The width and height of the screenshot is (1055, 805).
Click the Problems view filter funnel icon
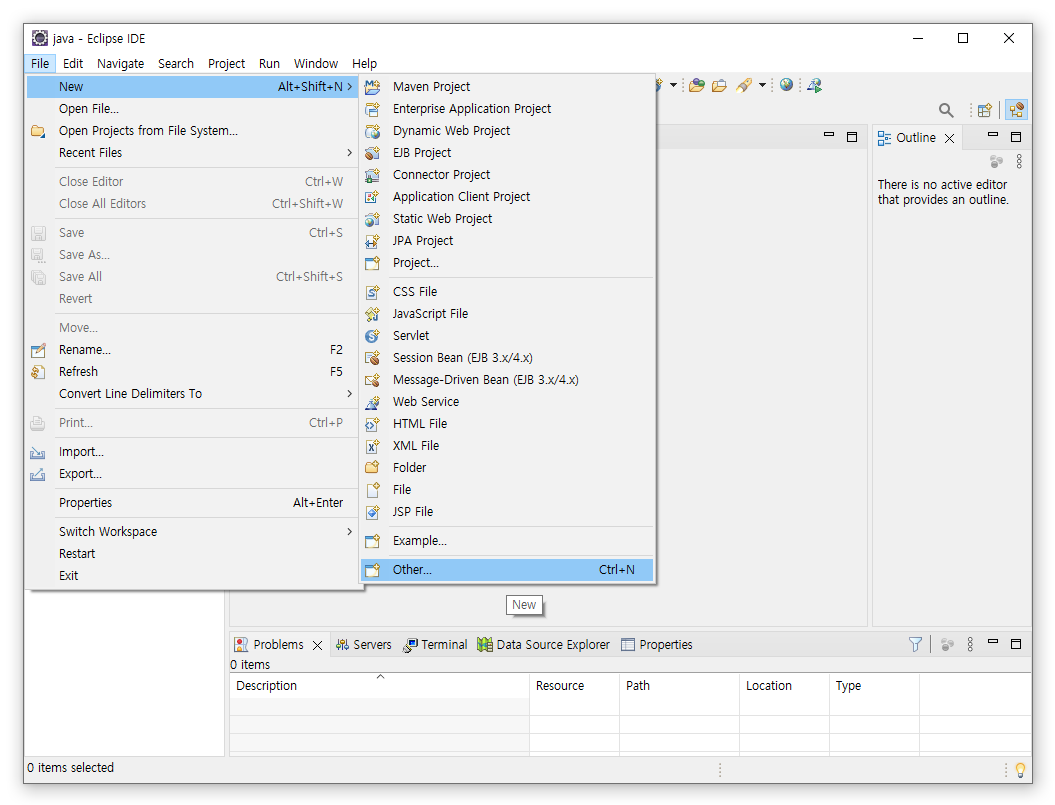coord(915,645)
